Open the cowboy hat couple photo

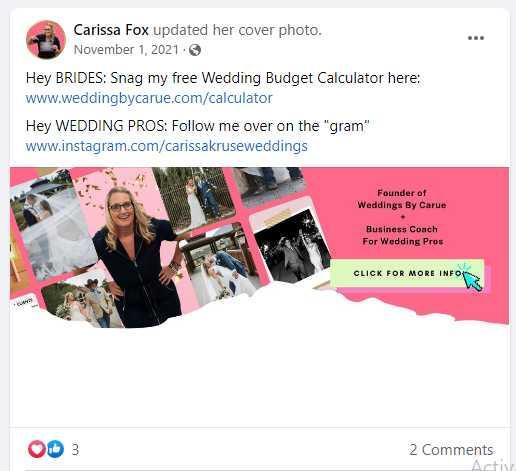tap(83, 302)
